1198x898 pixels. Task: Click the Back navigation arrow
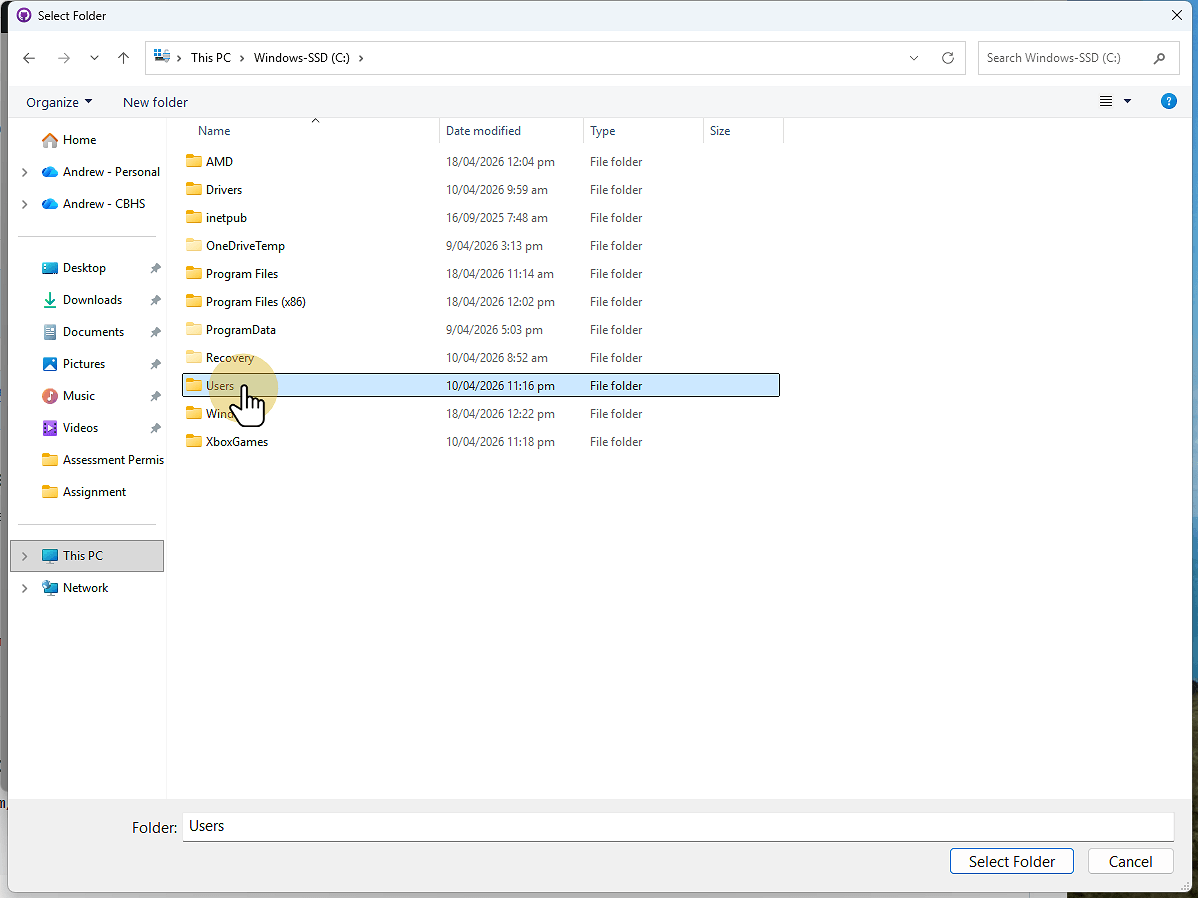[29, 58]
